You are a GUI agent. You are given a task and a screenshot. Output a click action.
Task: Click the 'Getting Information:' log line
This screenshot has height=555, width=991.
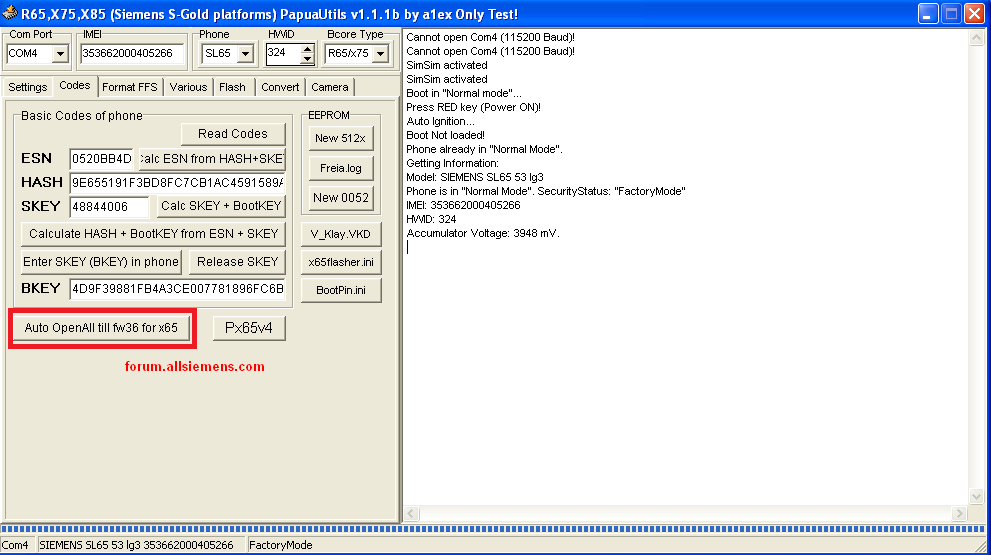453,163
